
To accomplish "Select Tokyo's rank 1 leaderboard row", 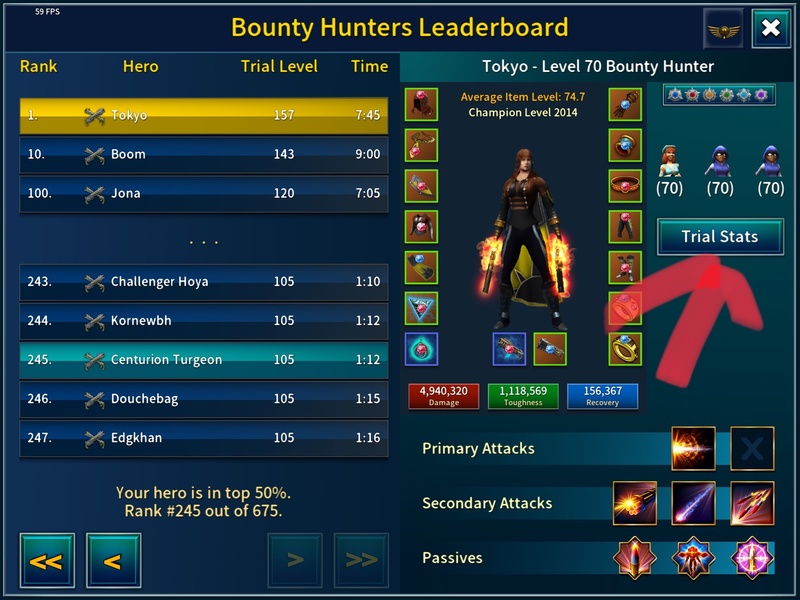I will [204, 115].
